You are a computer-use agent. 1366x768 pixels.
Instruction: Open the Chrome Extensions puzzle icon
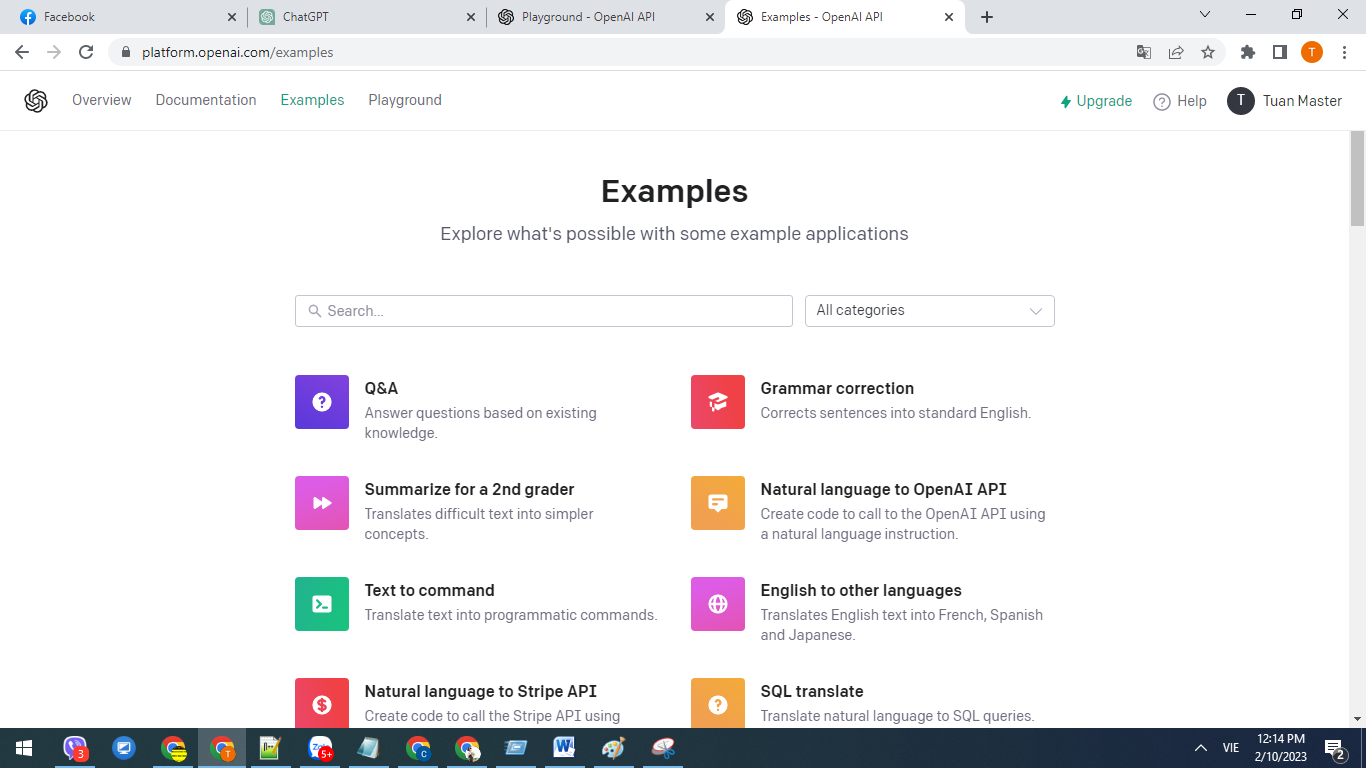coord(1247,52)
